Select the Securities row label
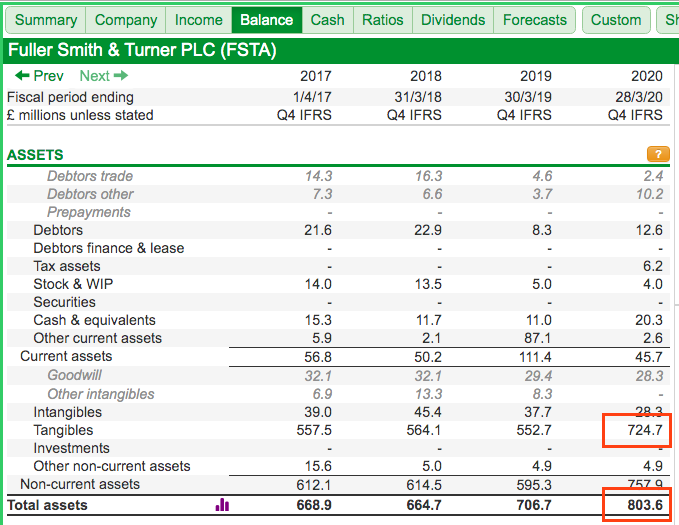Viewport: 679px width, 525px height. [x=65, y=302]
